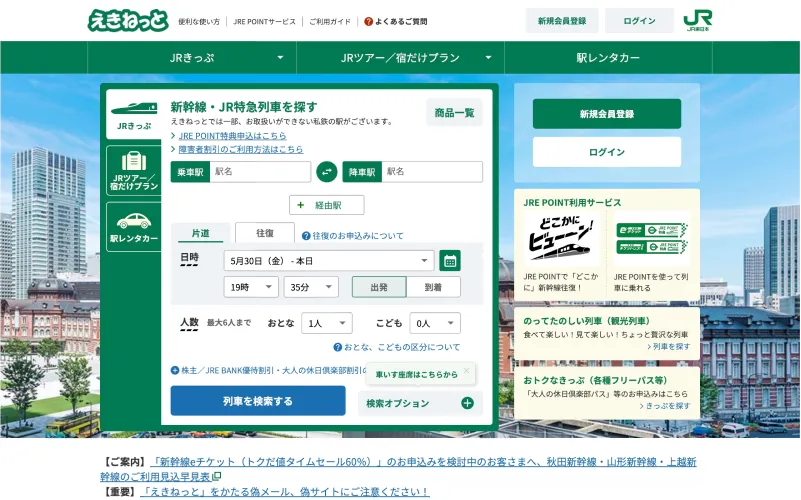Open 障害者割引のご利用方法 link
The height and width of the screenshot is (500, 801).
click(x=241, y=149)
